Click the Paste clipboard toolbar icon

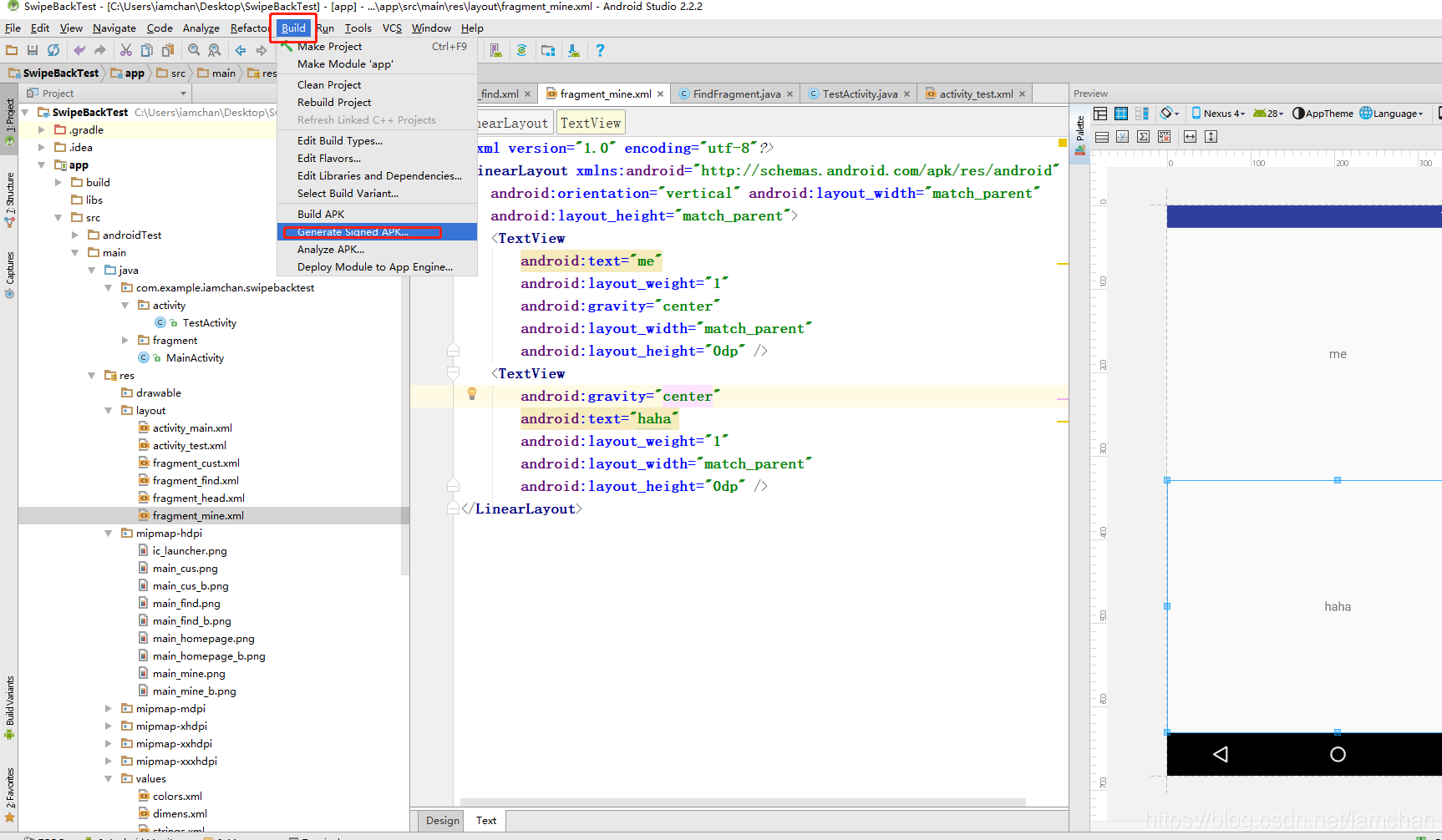(x=168, y=50)
